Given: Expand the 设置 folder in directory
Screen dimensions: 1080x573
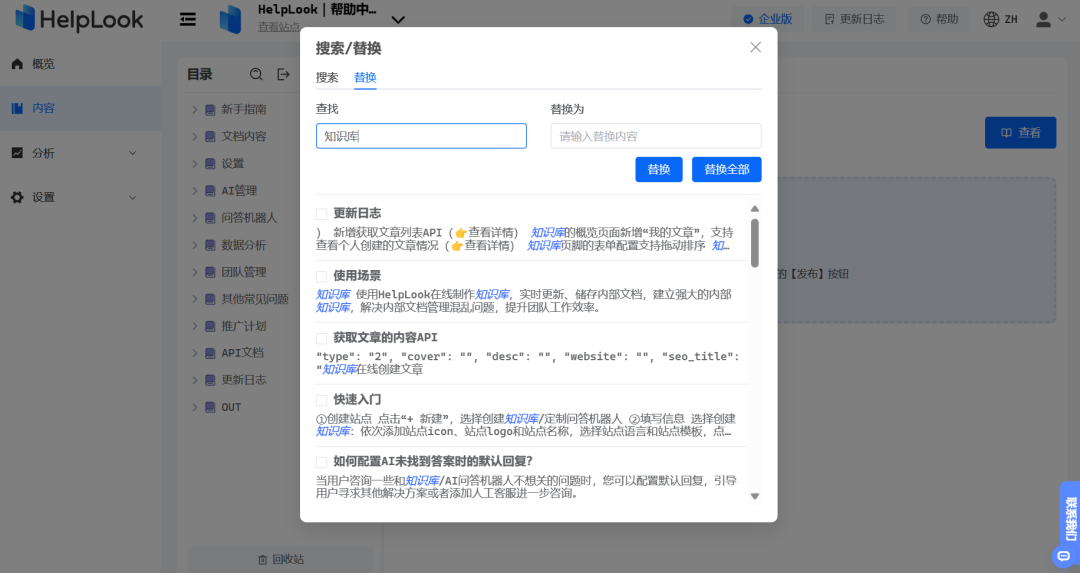Looking at the screenshot, I should 194,164.
